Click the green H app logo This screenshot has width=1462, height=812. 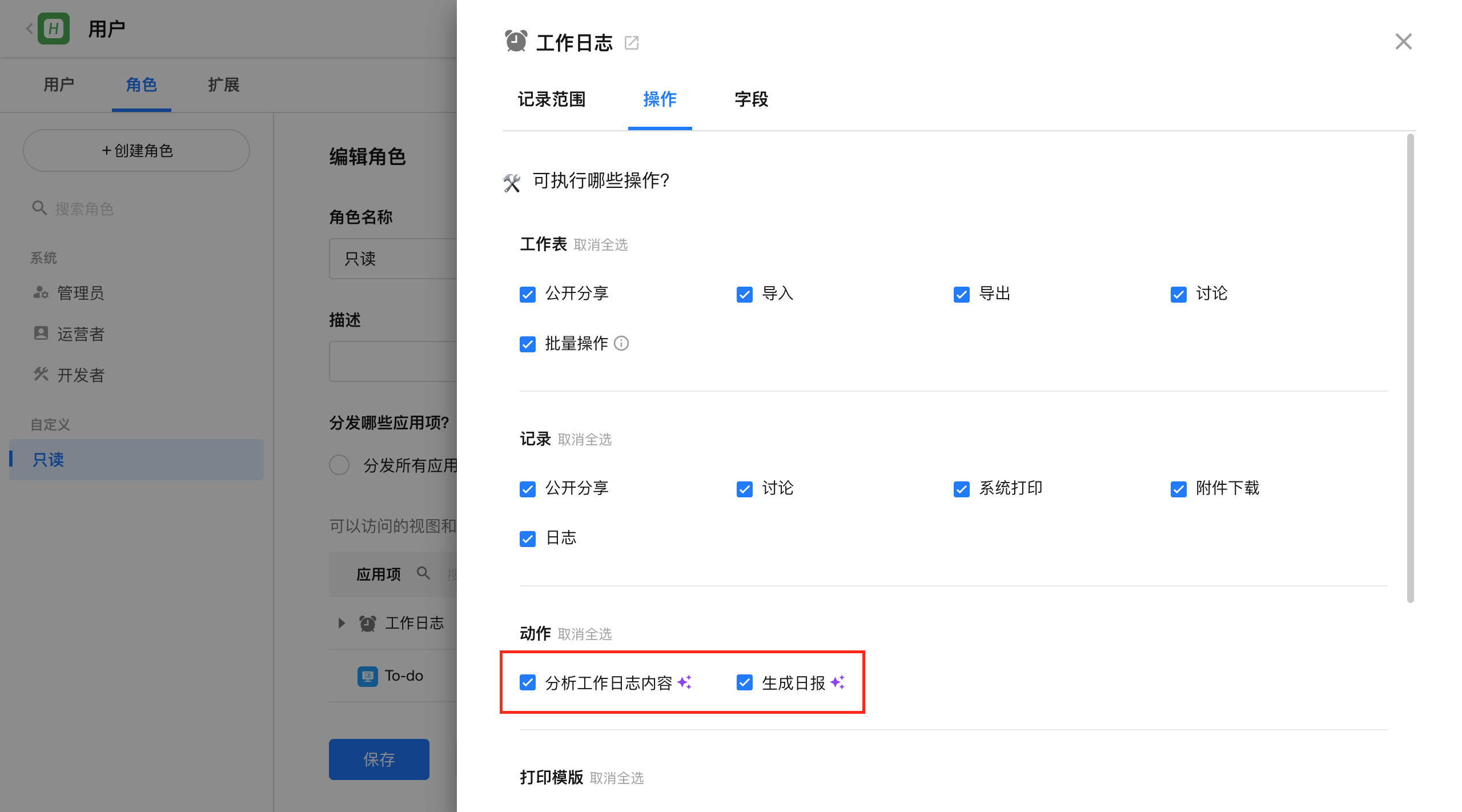54,29
